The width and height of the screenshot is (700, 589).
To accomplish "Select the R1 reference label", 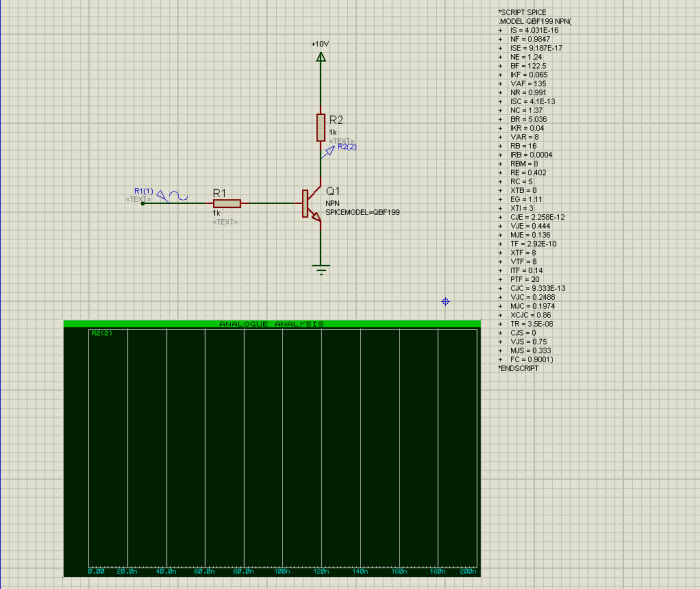I will point(220,193).
